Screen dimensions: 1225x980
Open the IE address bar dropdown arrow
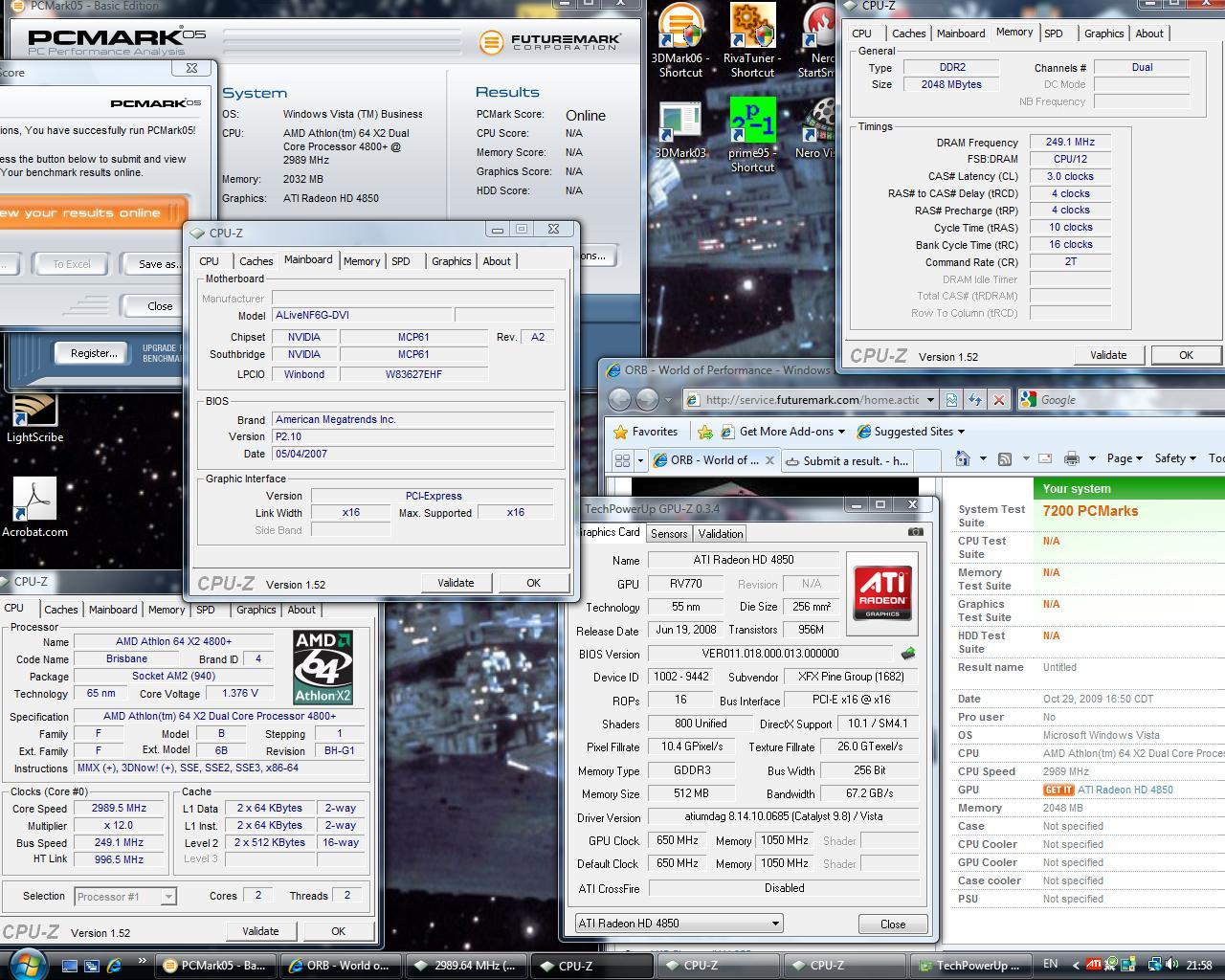pos(929,400)
